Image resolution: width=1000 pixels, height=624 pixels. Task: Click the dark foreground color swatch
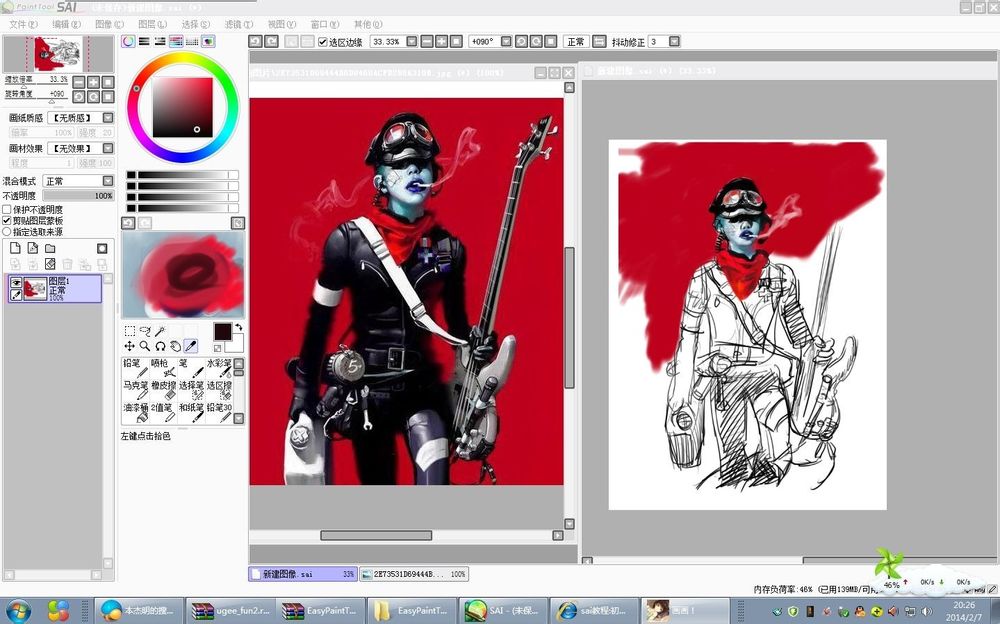(222, 332)
